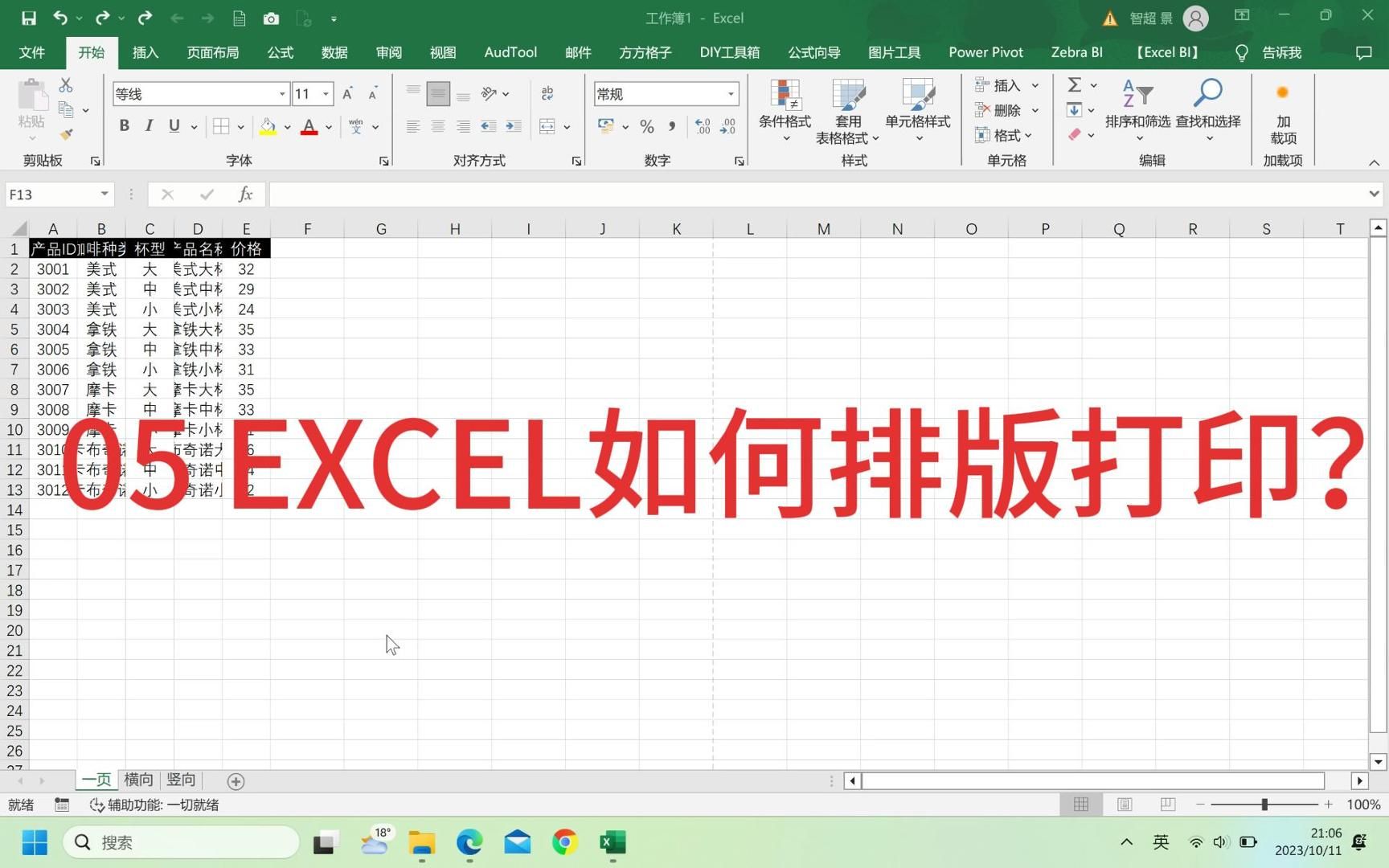Select the column F header

coord(307,229)
